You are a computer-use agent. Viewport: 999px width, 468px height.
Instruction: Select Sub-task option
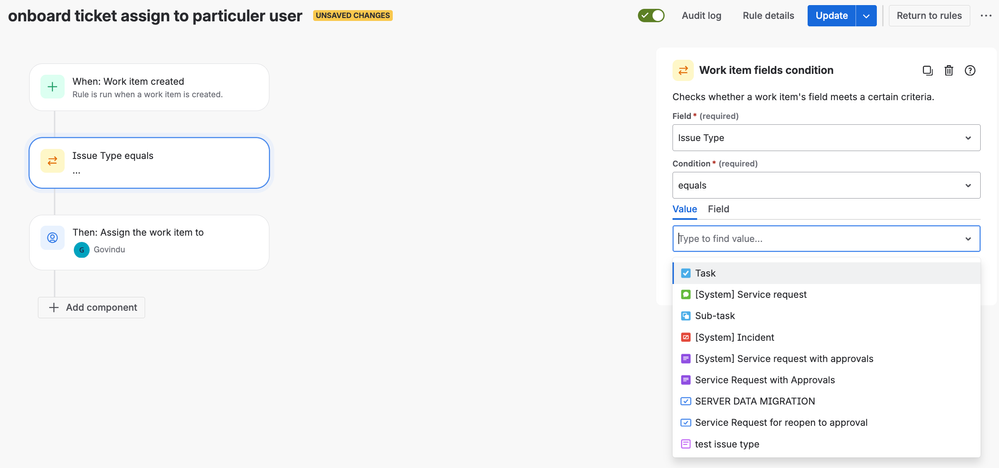826,316
